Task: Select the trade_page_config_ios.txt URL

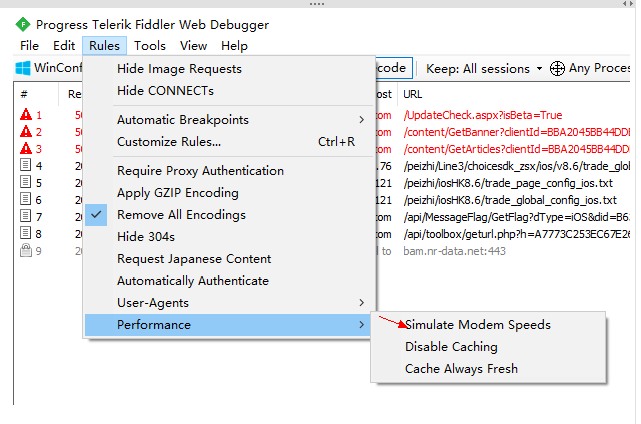Action: point(508,183)
